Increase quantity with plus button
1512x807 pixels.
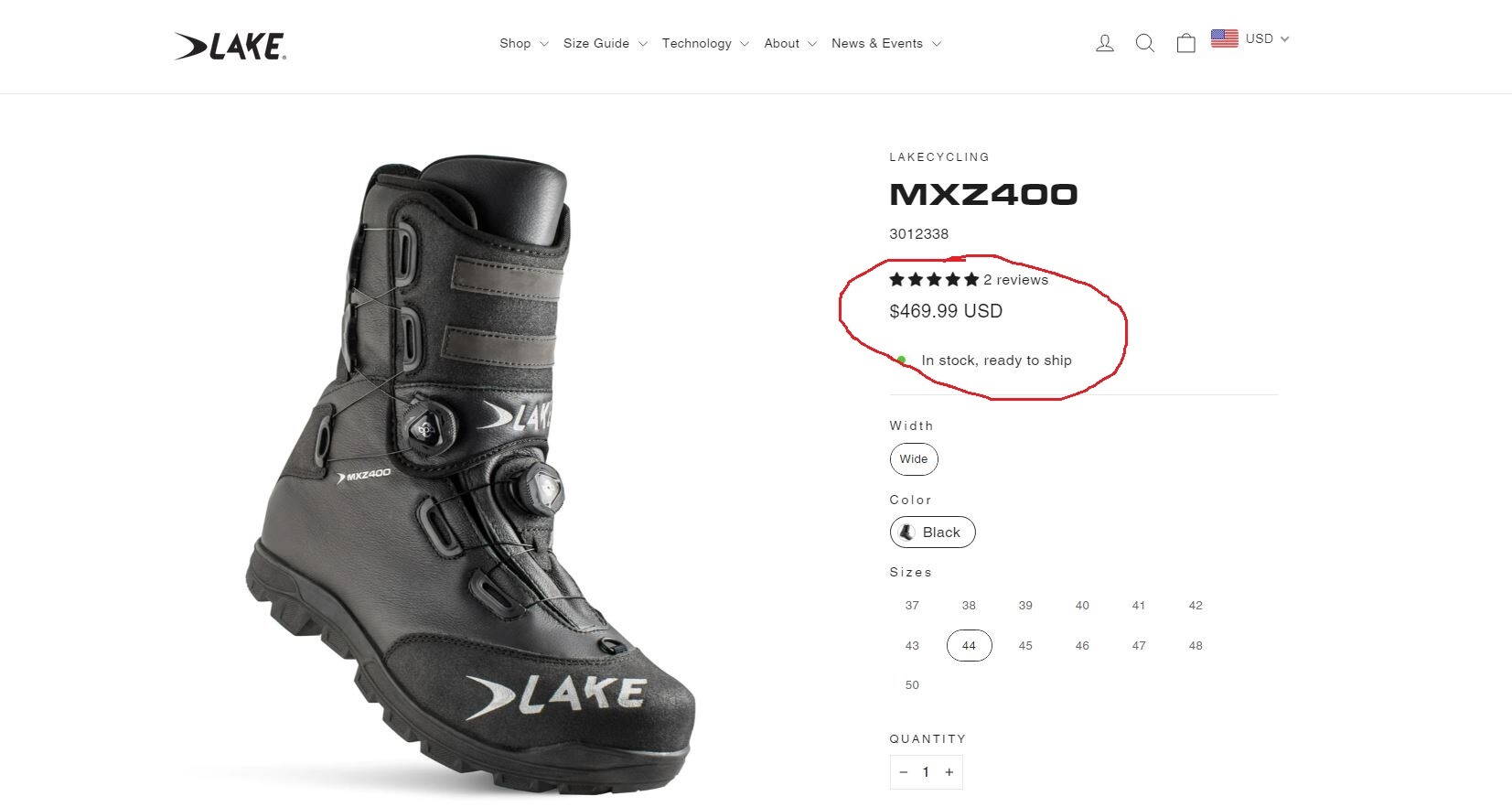click(x=949, y=772)
